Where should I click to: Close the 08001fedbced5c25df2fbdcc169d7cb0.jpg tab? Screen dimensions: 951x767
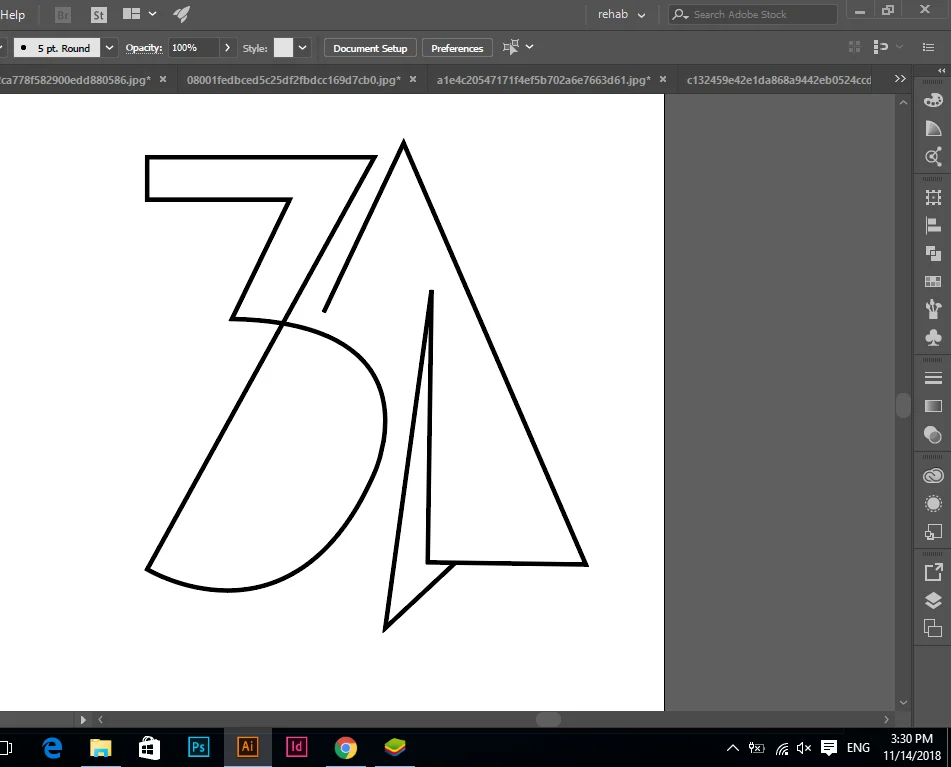pos(413,79)
